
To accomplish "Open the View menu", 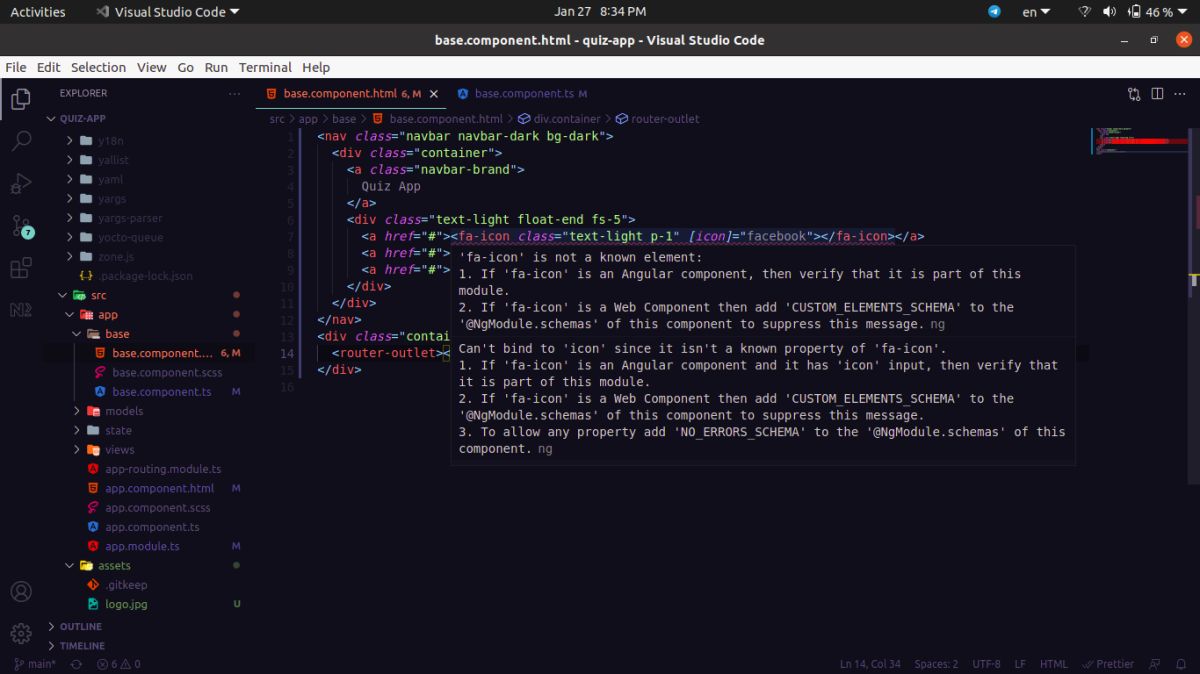I will coord(151,67).
